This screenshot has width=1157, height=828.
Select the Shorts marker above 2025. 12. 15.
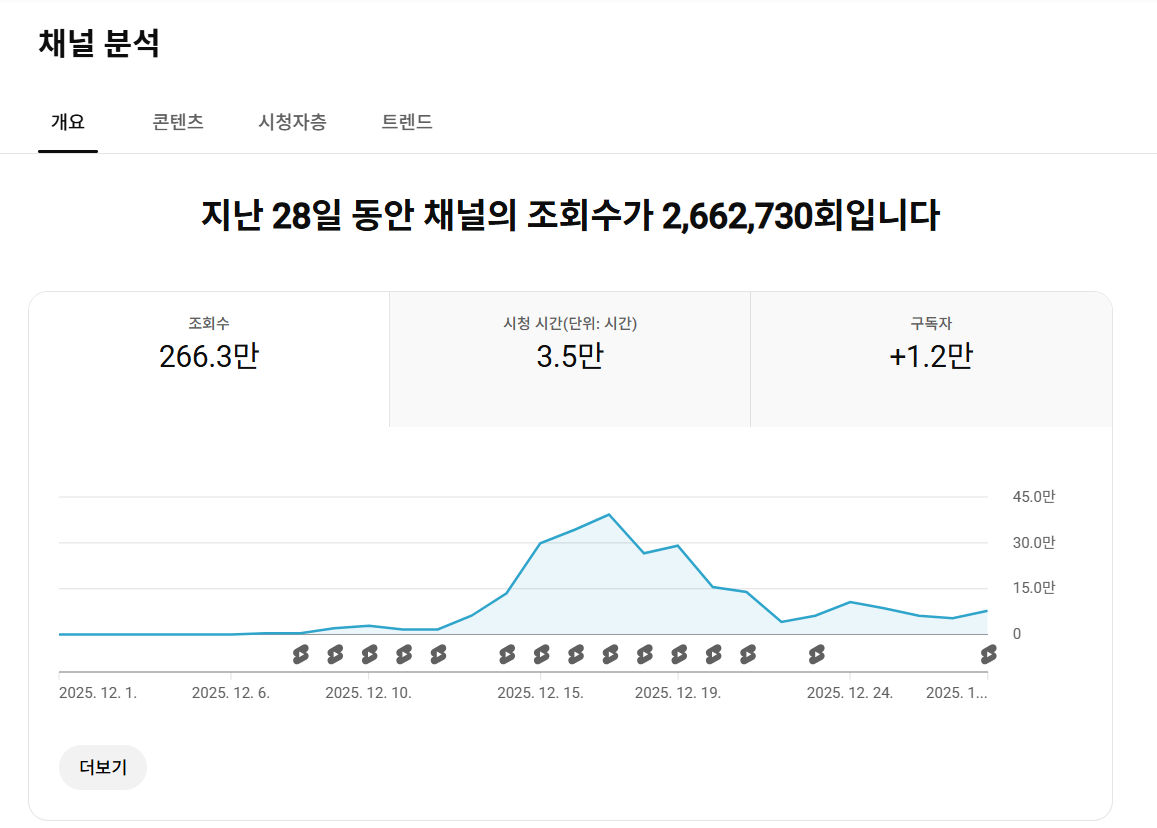[541, 655]
